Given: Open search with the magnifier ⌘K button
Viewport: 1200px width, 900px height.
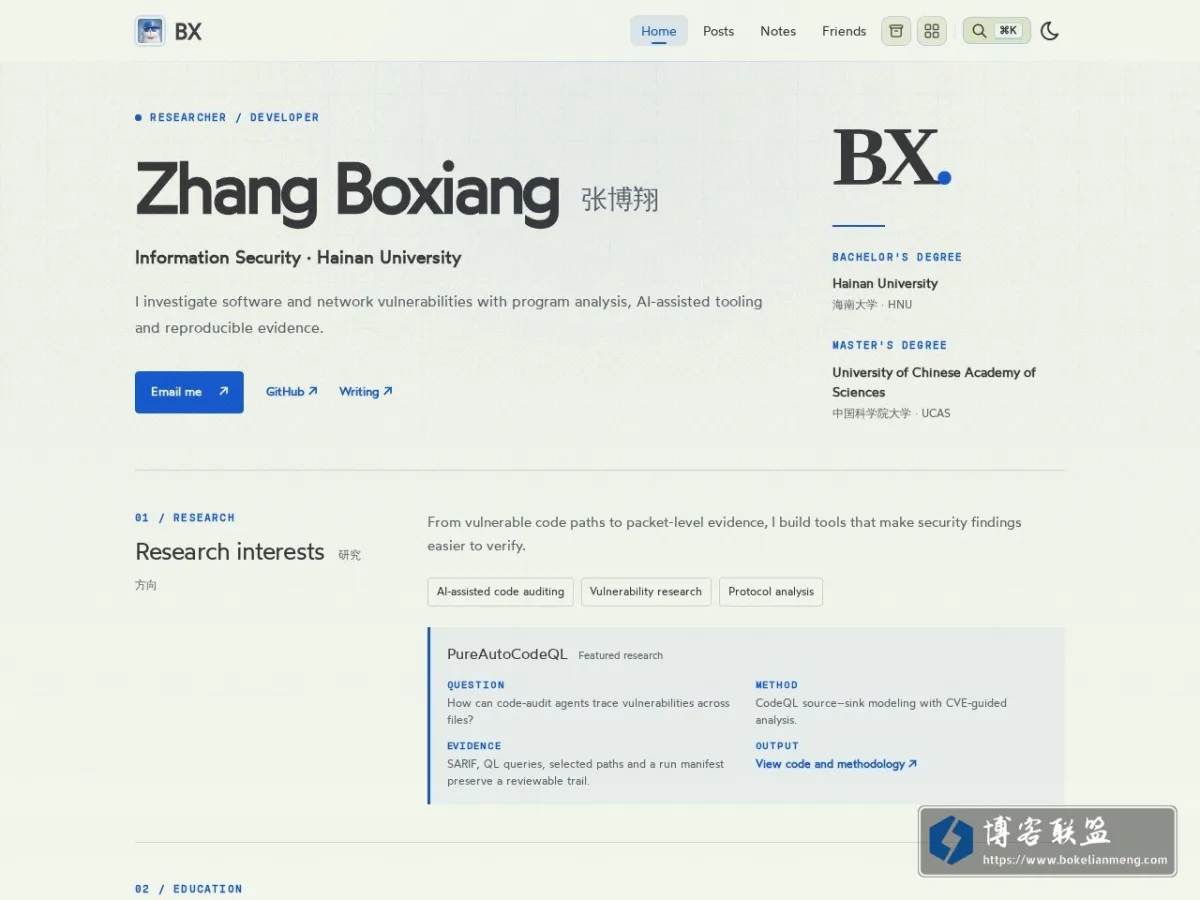Looking at the screenshot, I should click(x=997, y=31).
